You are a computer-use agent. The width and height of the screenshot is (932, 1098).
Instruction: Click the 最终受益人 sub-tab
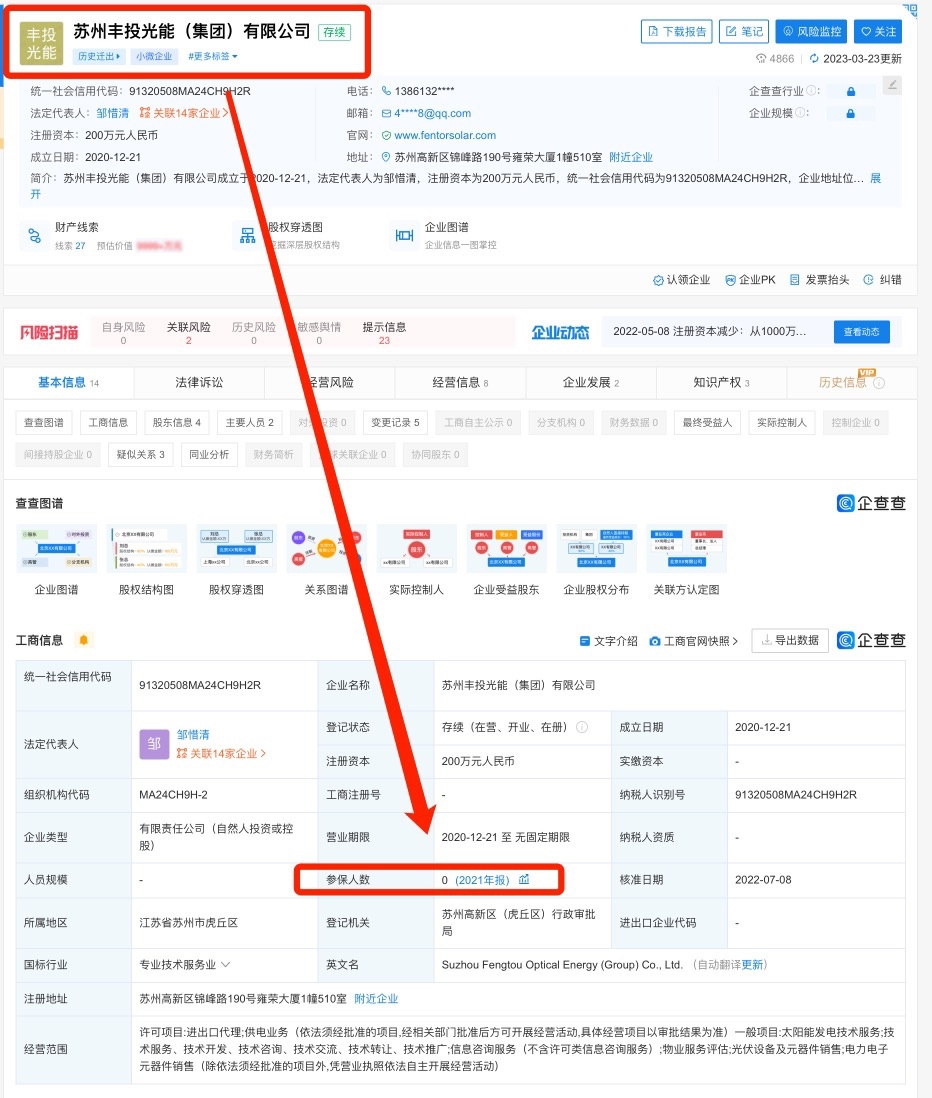[x=707, y=422]
